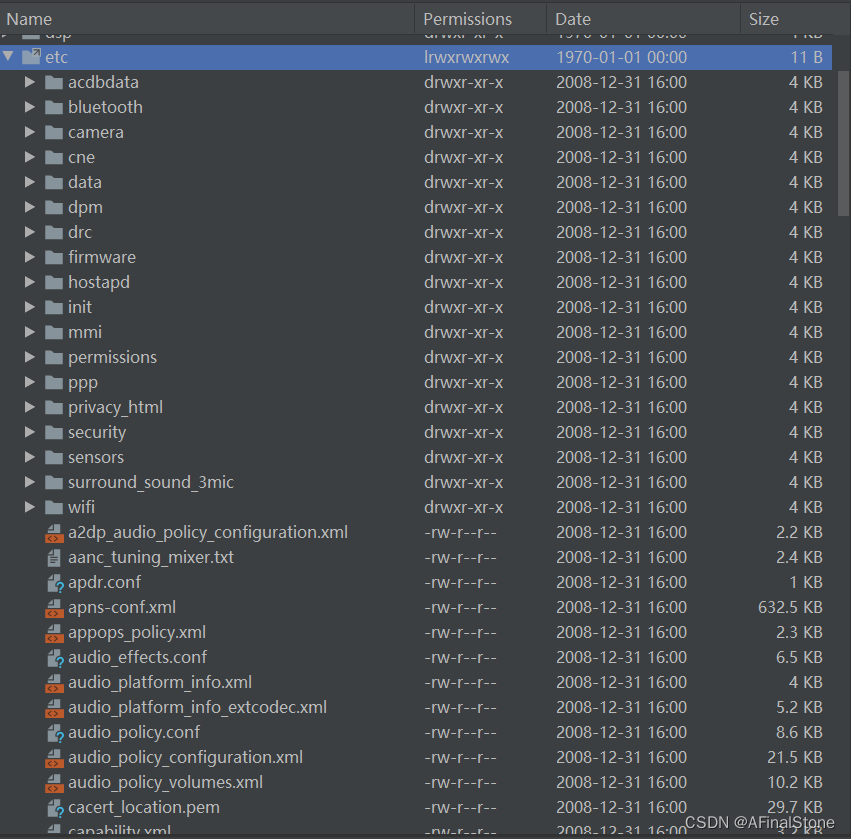Click the 1970-01-01 00:00 date of etc
Image resolution: width=851 pixels, height=839 pixels.
pyautogui.click(x=621, y=57)
